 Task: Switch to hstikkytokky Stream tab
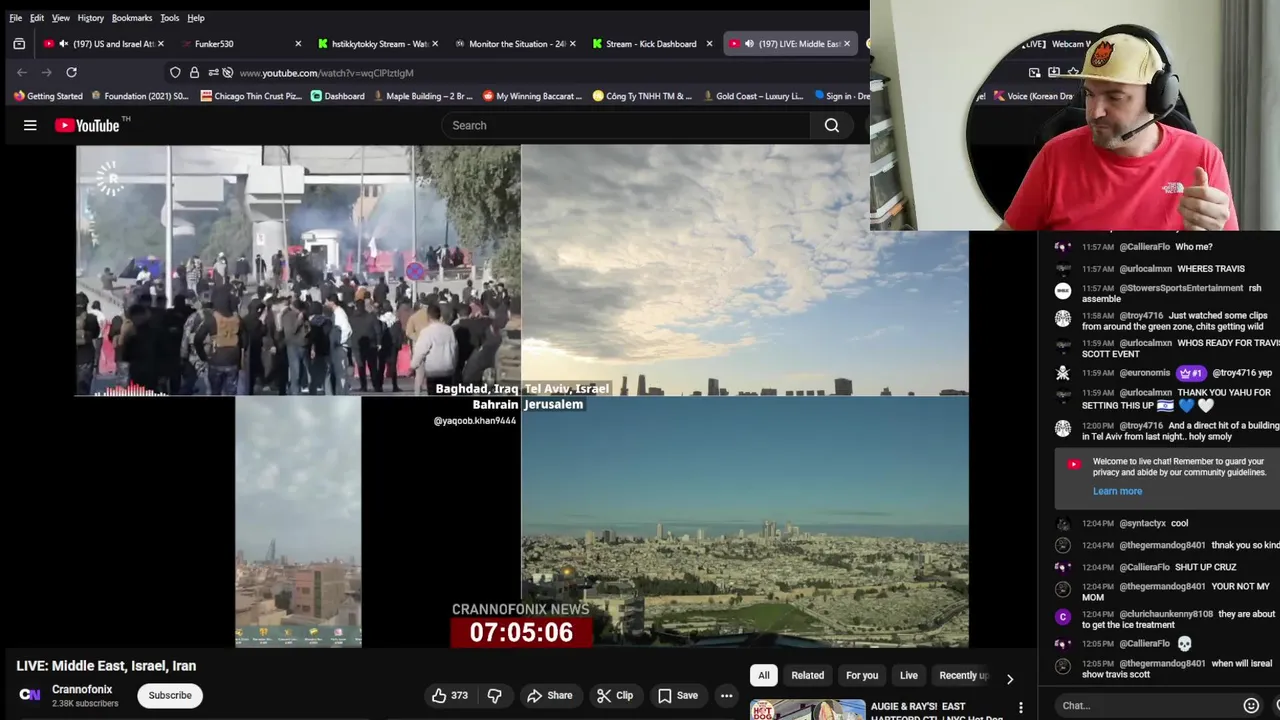tap(376, 44)
